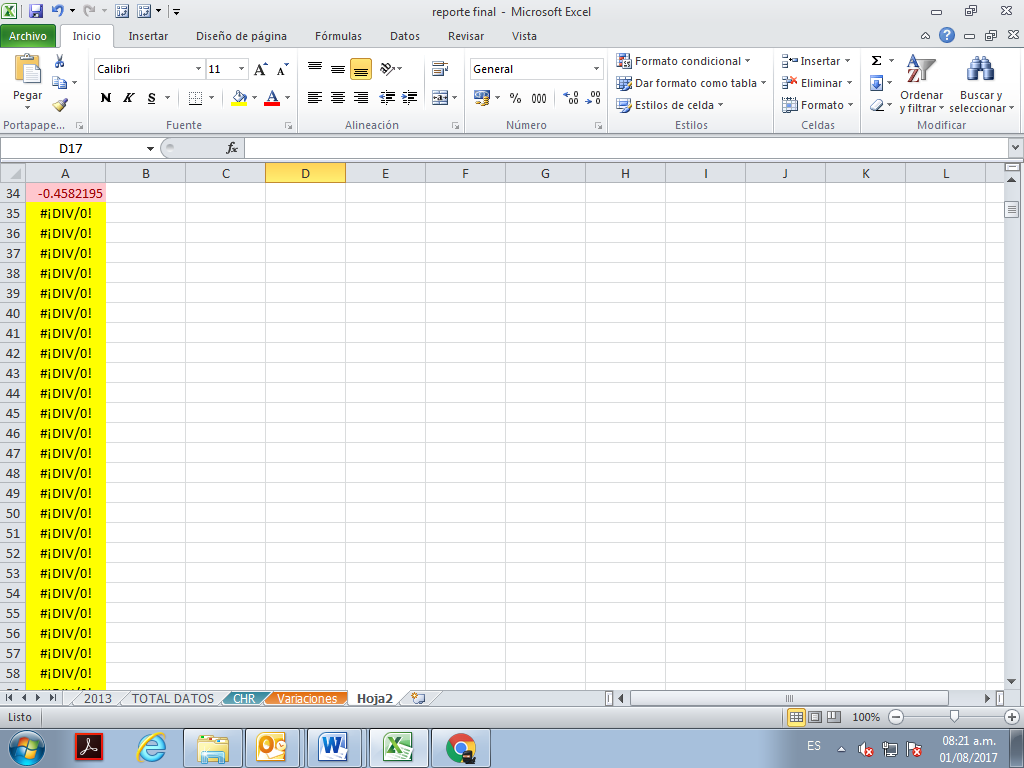Click the Fill down arrow icon

pos(876,83)
